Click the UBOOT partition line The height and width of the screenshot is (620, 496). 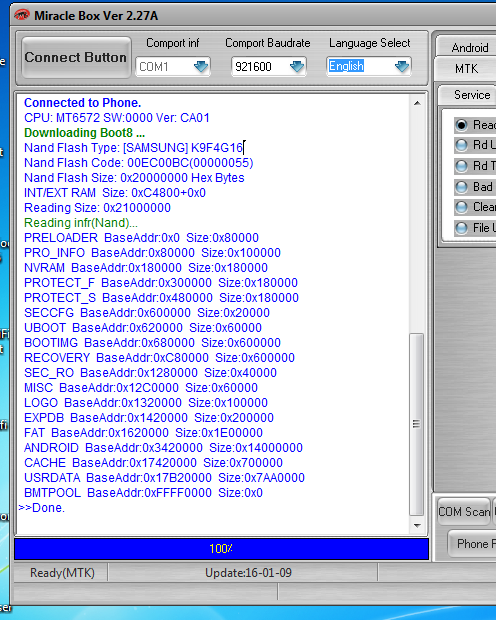(x=143, y=328)
